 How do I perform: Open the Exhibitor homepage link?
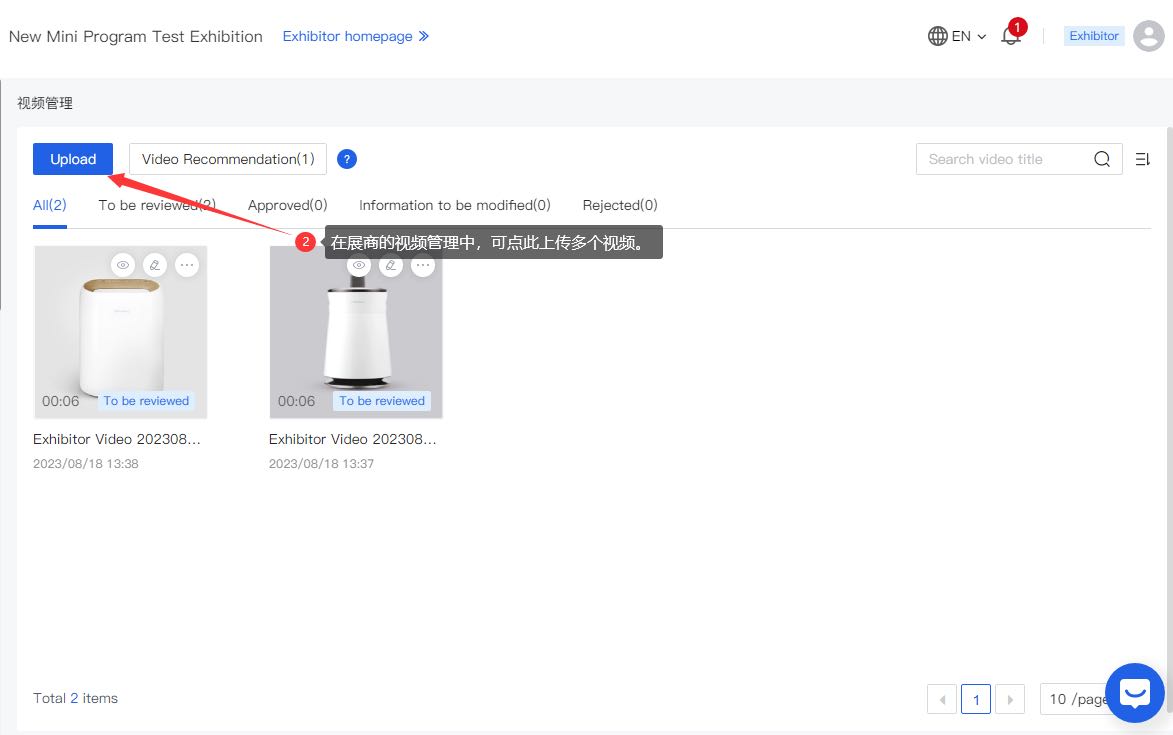(x=355, y=36)
